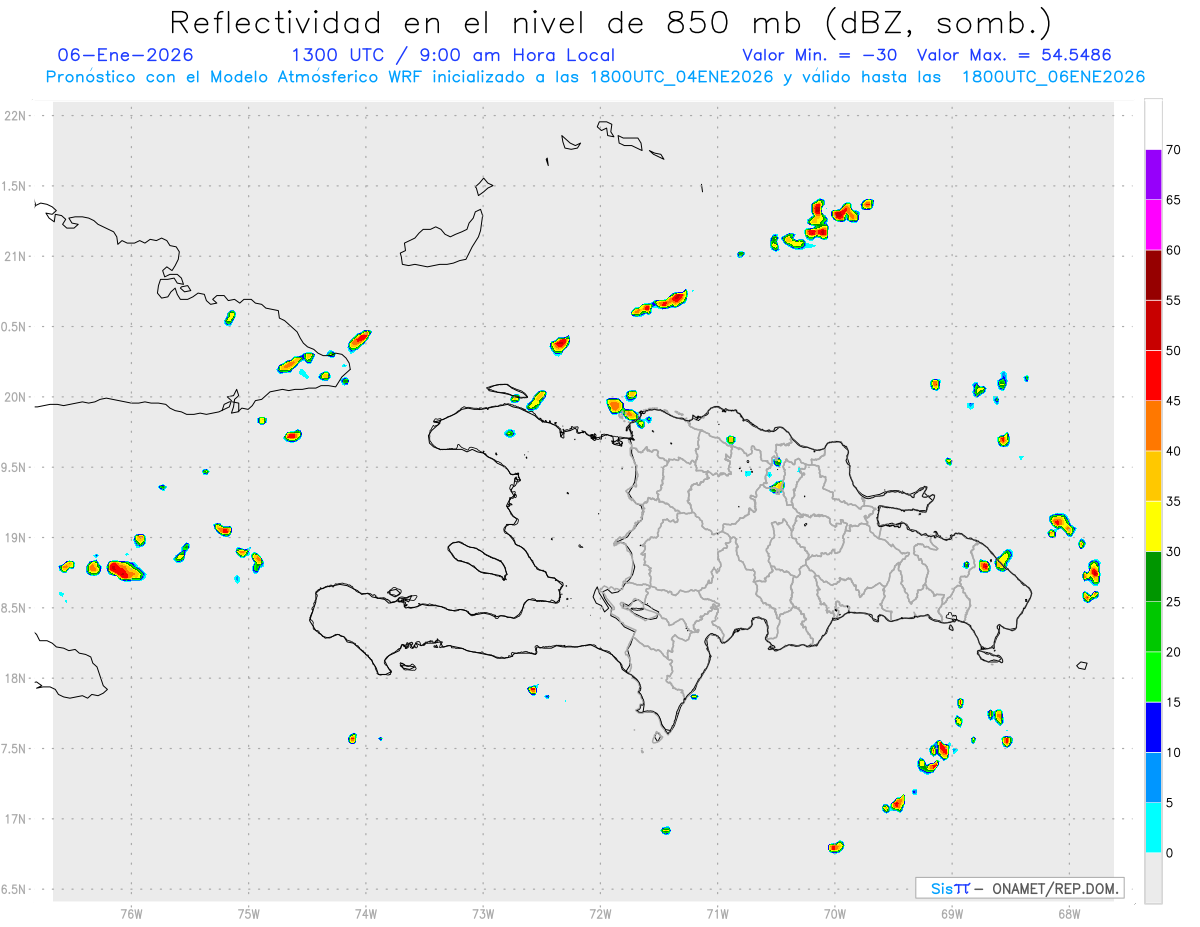Select the 'Valor Max. = 54.5486' text
The width and height of the screenshot is (1200, 927).
pyautogui.click(x=1014, y=55)
